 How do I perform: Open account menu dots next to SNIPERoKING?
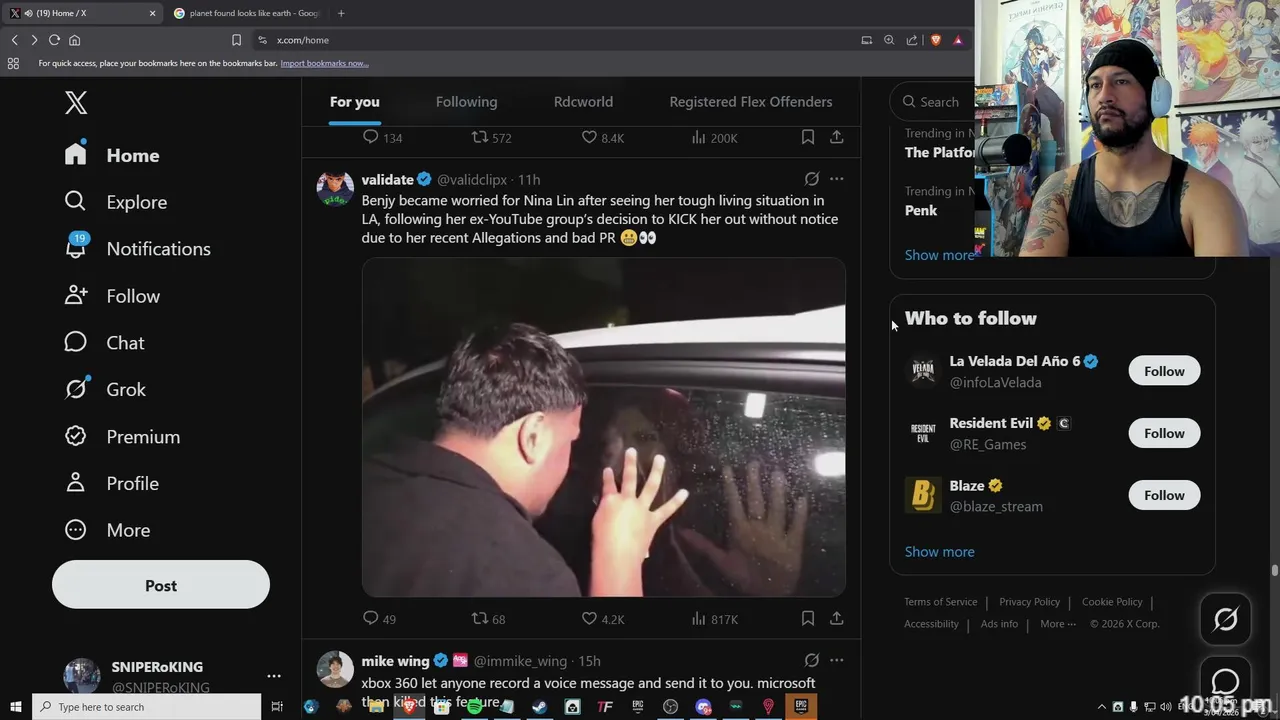tap(273, 676)
